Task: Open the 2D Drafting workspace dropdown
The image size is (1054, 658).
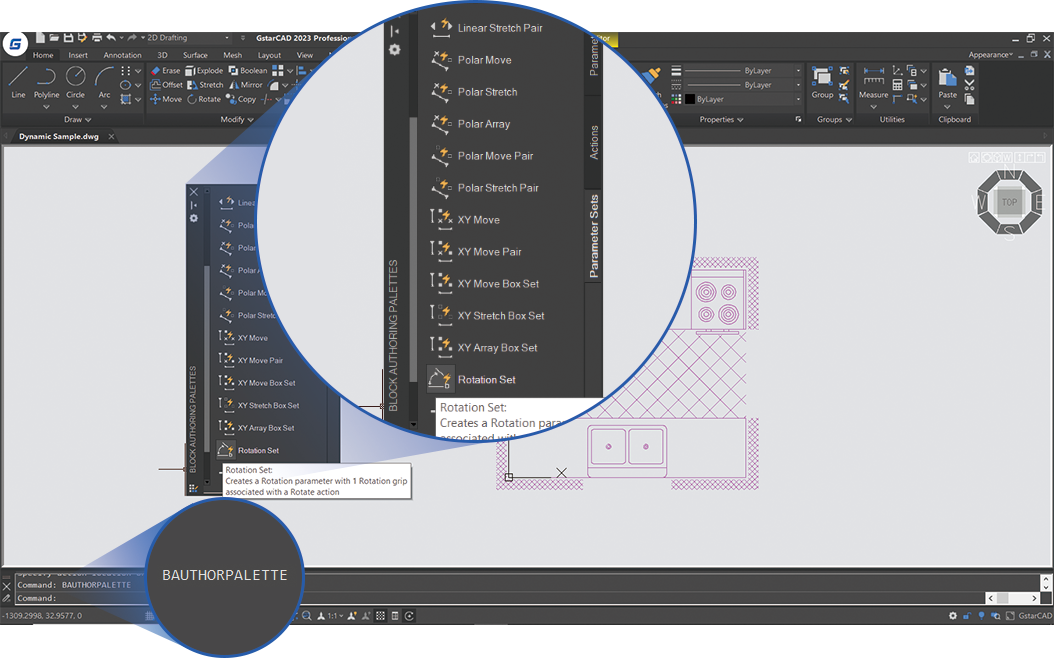Action: (227, 38)
